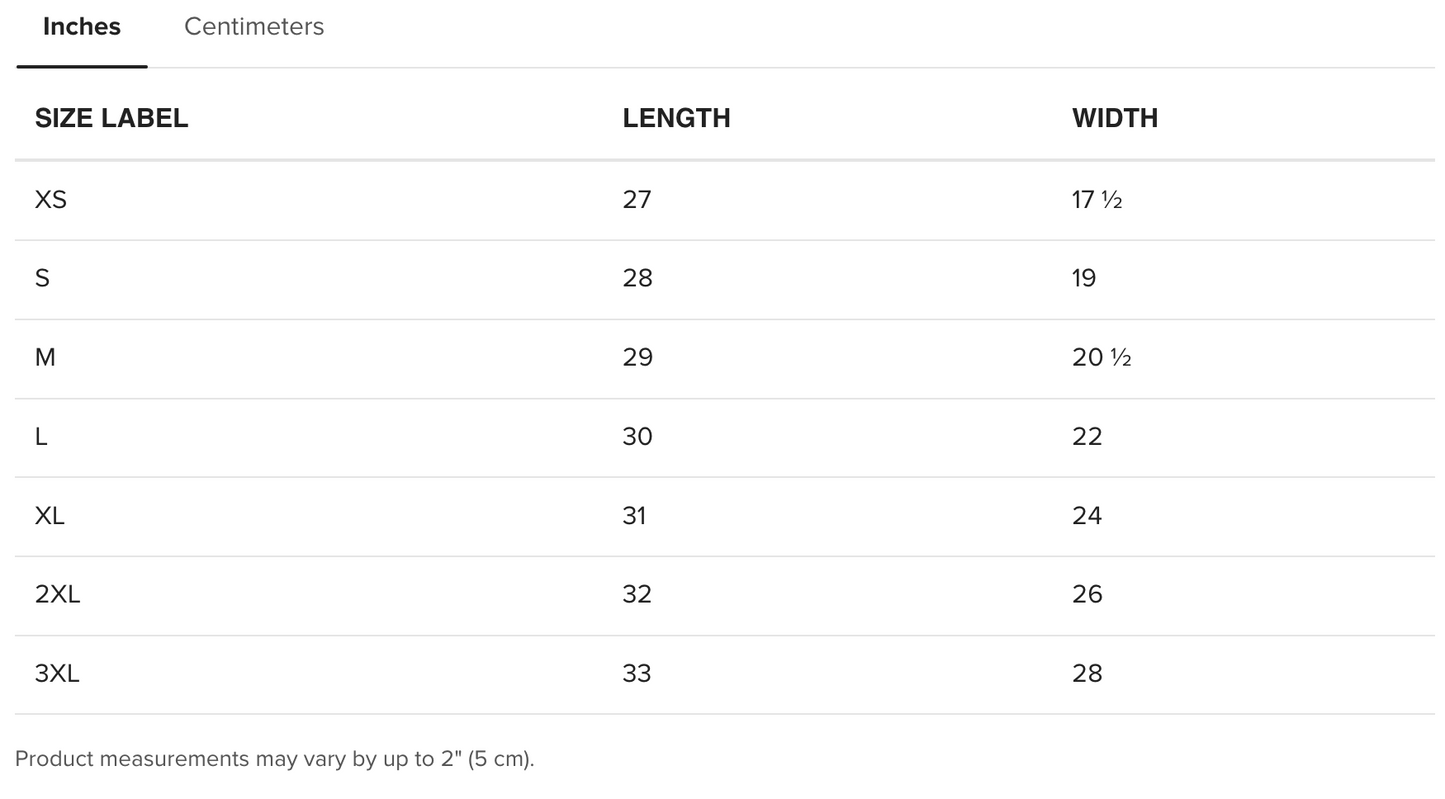Switch to the Centimeters tab

pos(254,27)
